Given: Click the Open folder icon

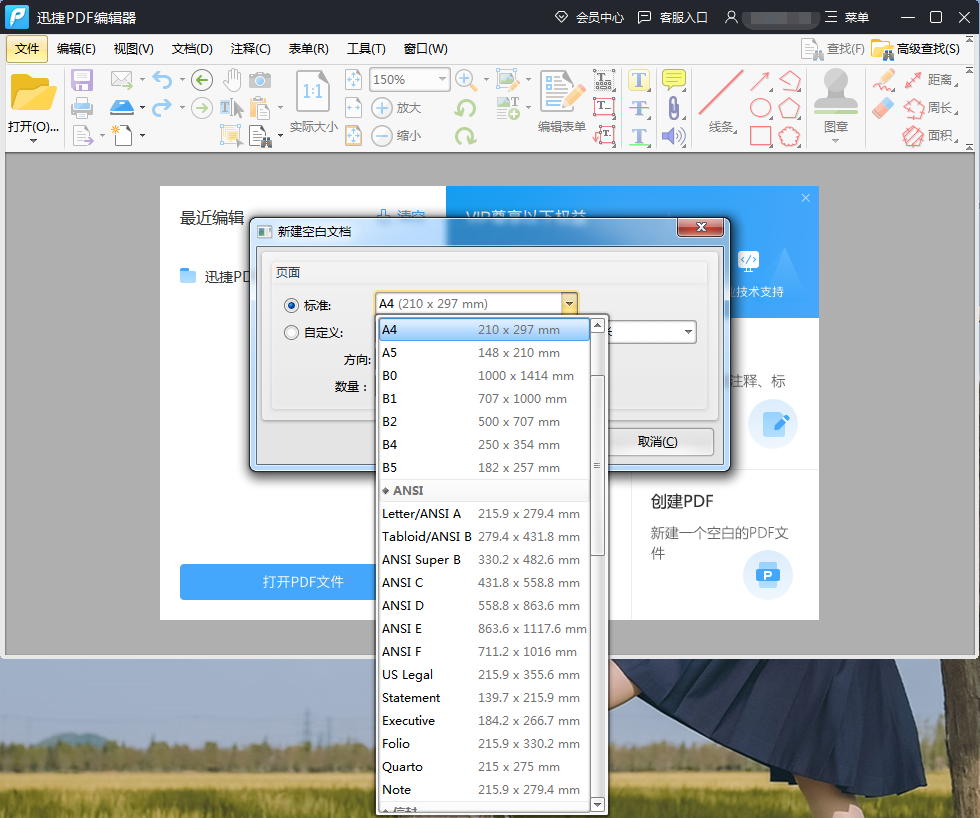Looking at the screenshot, I should click(33, 92).
